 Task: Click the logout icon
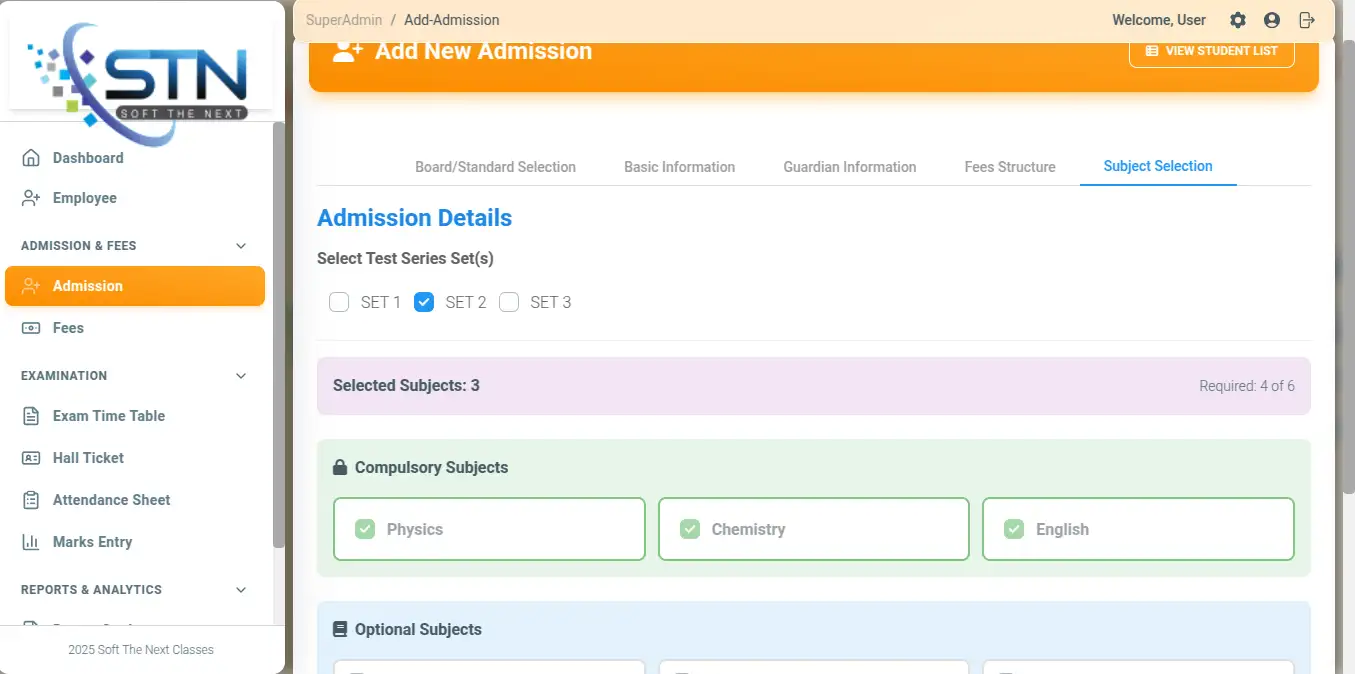tap(1306, 20)
